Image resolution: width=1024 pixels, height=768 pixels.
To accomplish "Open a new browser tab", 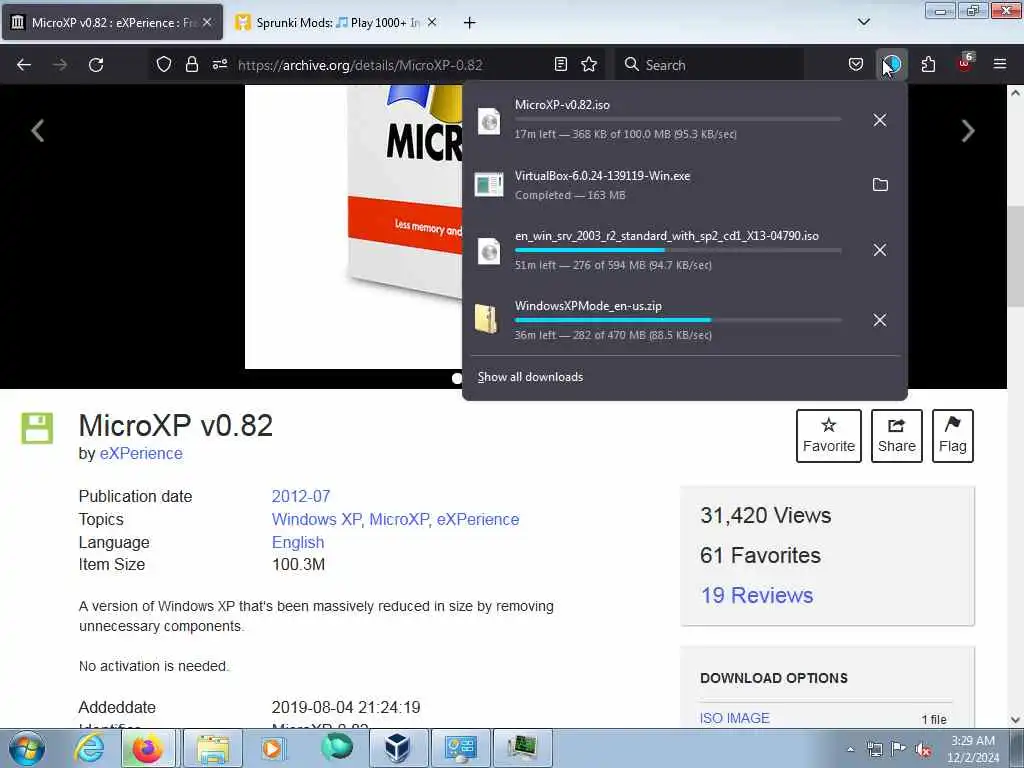I will 470,23.
